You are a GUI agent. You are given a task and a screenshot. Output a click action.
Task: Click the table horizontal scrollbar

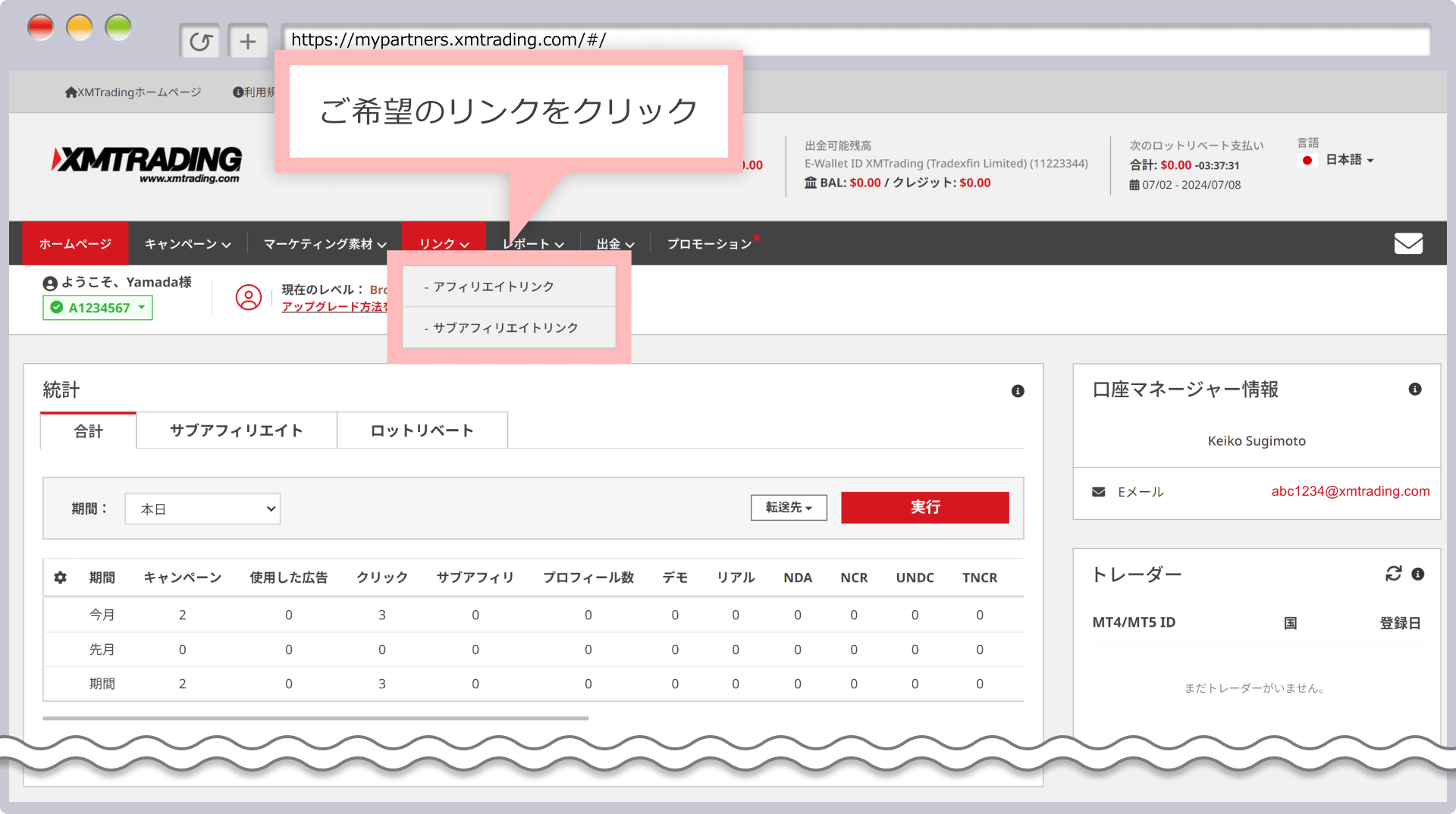point(315,718)
